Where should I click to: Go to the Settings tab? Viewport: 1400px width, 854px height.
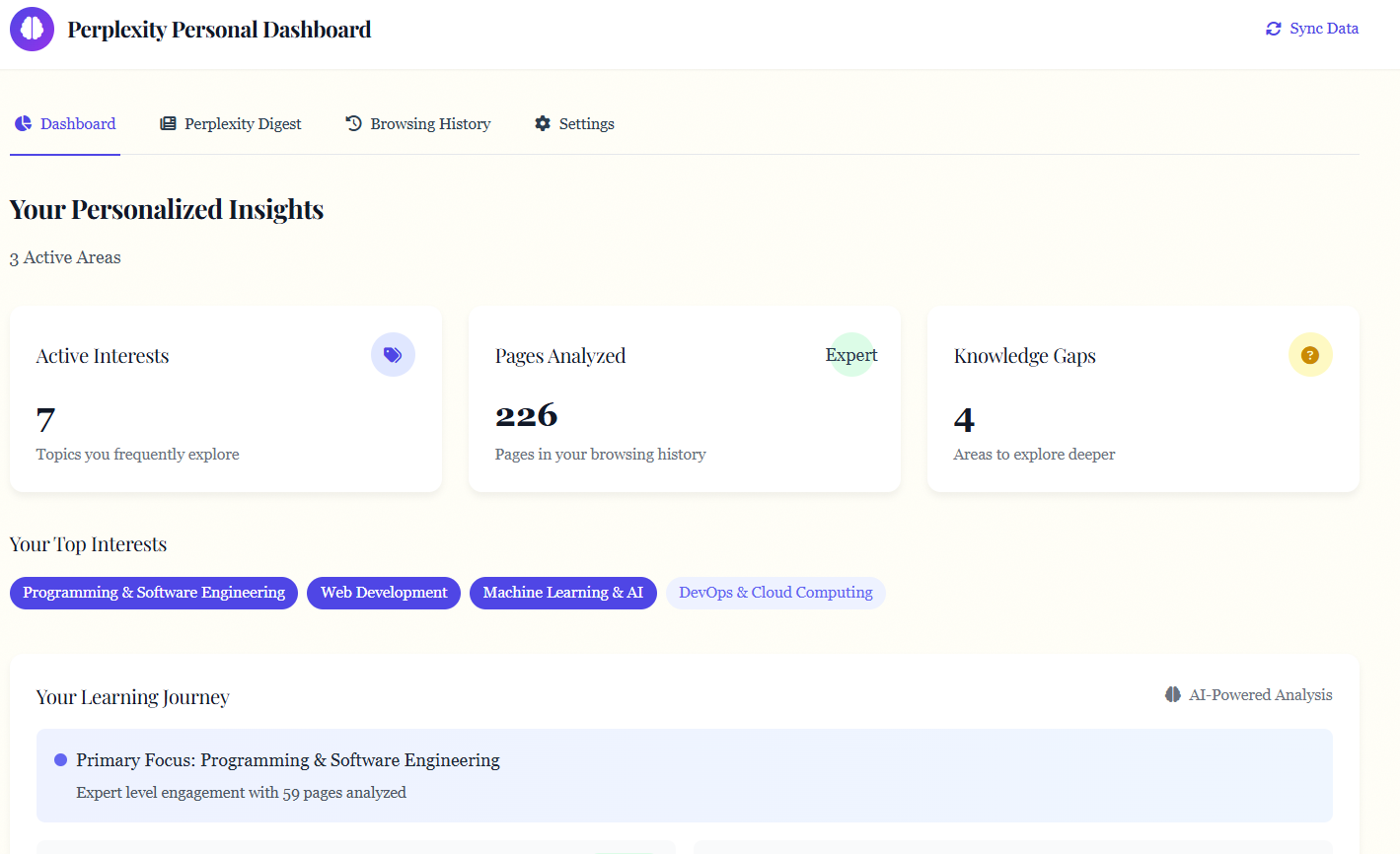(x=574, y=124)
